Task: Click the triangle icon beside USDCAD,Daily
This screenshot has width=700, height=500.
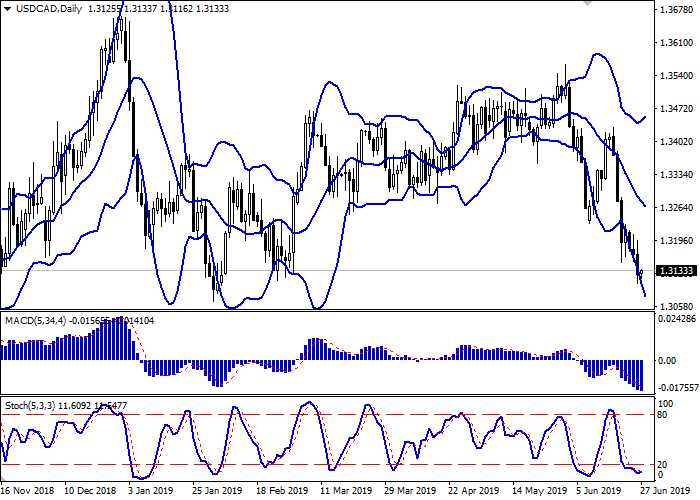Action: pyautogui.click(x=7, y=8)
